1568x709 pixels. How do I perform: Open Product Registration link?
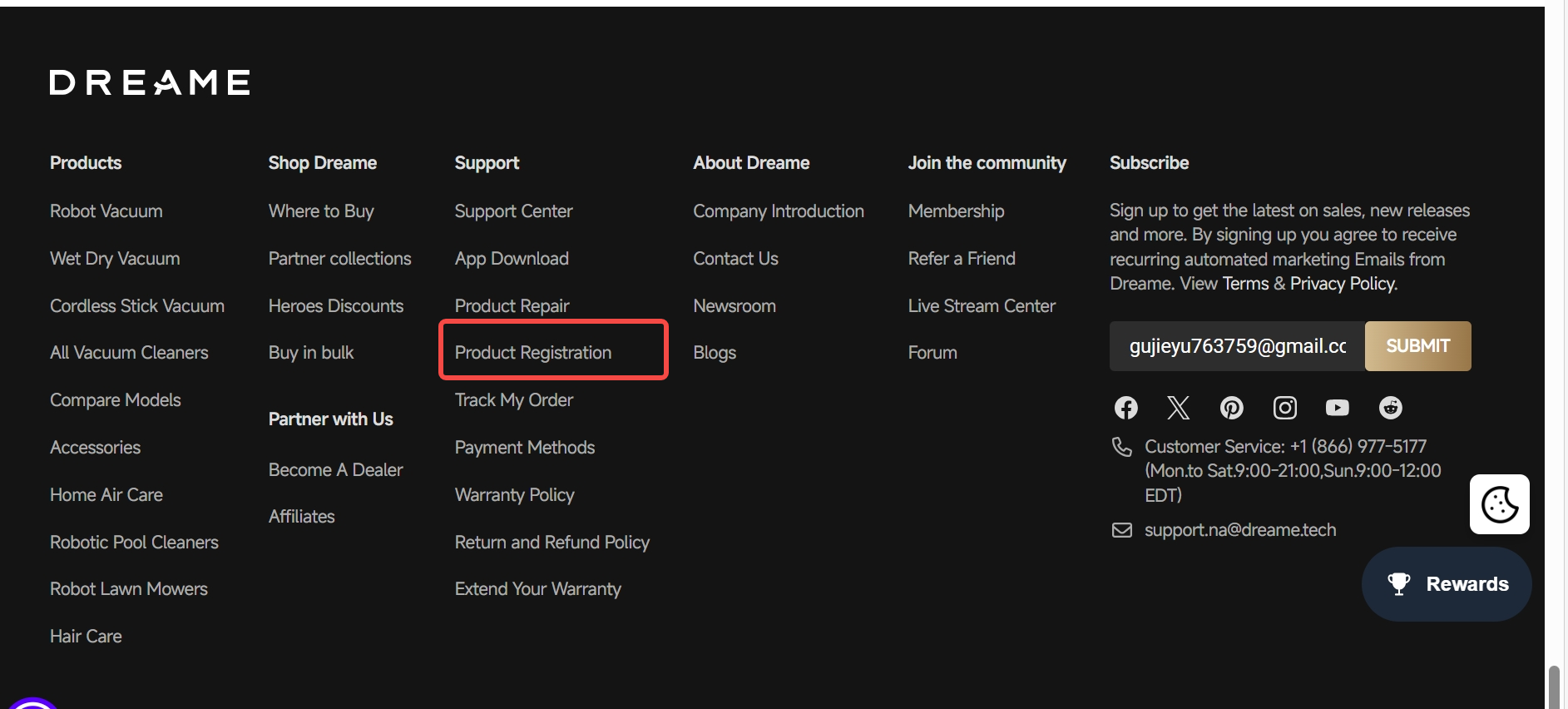click(533, 353)
